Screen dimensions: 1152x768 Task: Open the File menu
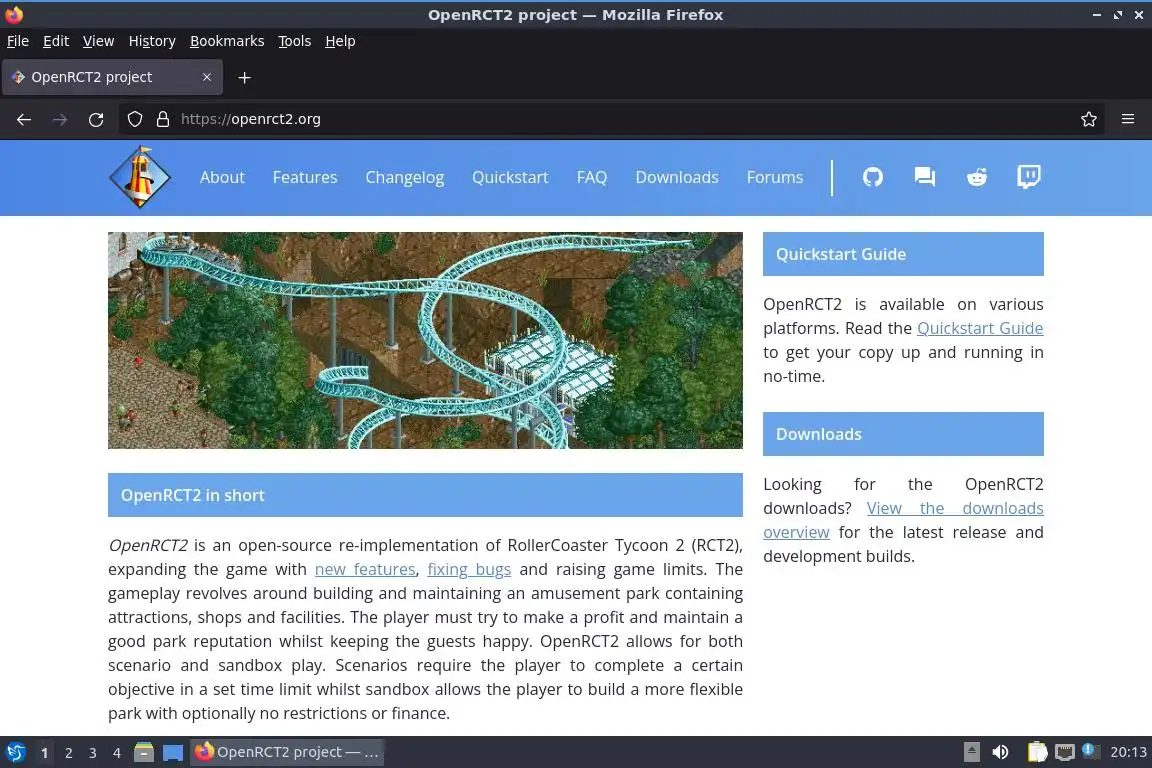pos(18,41)
